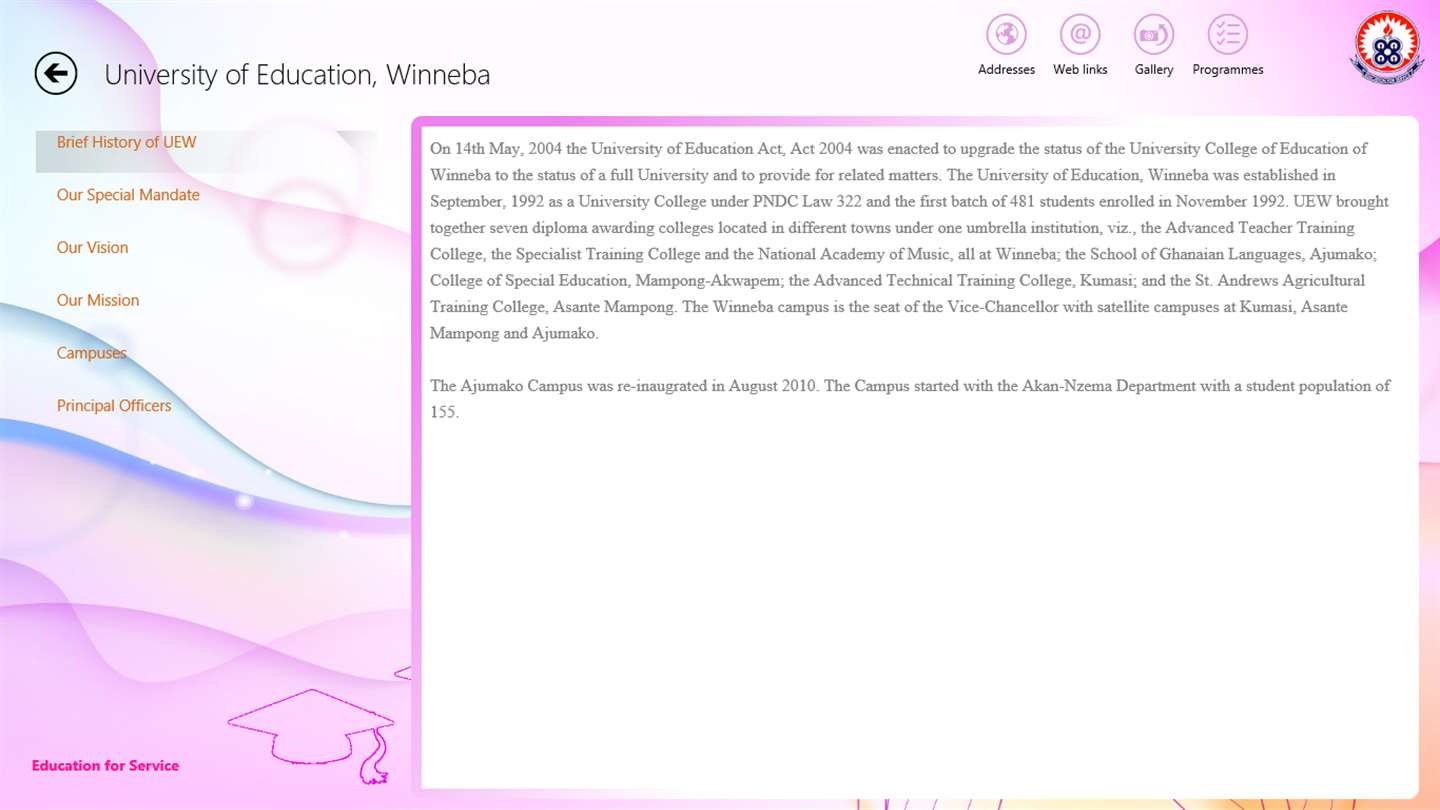This screenshot has width=1440, height=810.
Task: Click the paragraph beginning 'On 14th May, 2004'
Action: [911, 241]
